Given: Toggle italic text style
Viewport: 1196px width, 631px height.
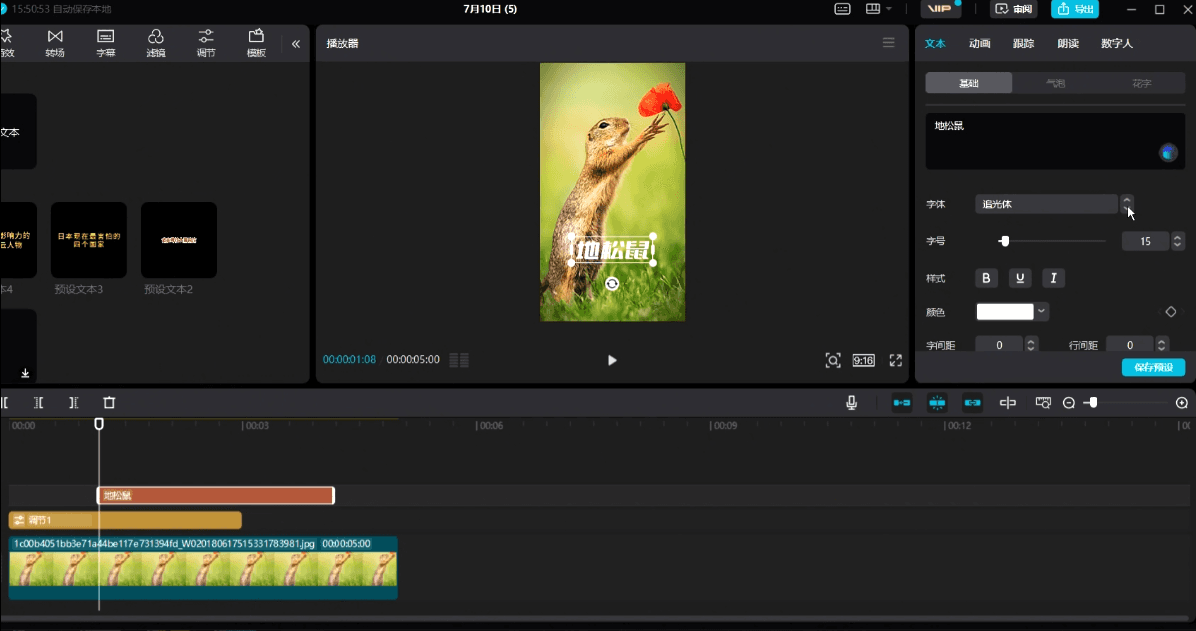Looking at the screenshot, I should pyautogui.click(x=1053, y=278).
